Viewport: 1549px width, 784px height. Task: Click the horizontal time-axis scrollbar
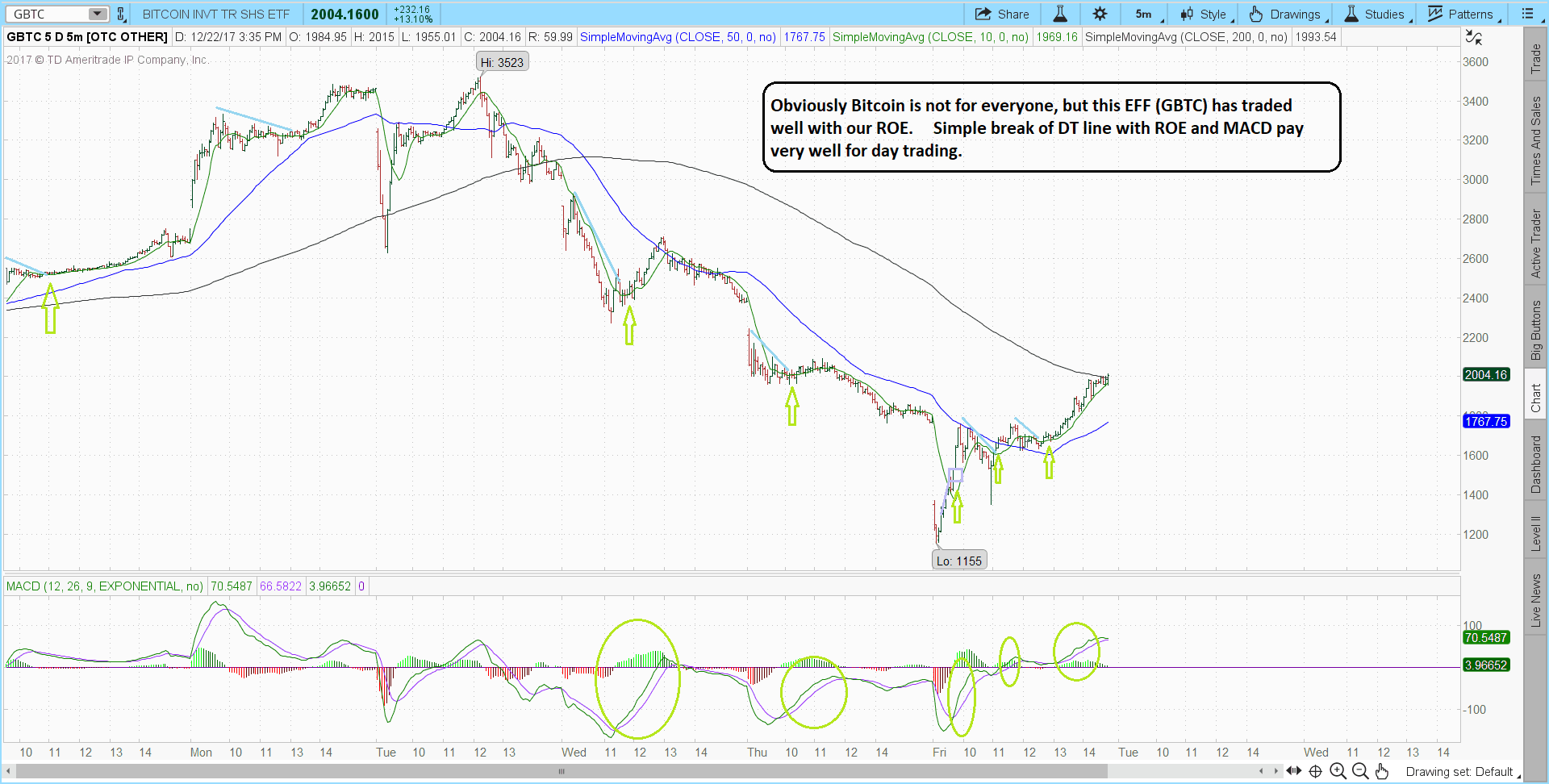click(562, 771)
